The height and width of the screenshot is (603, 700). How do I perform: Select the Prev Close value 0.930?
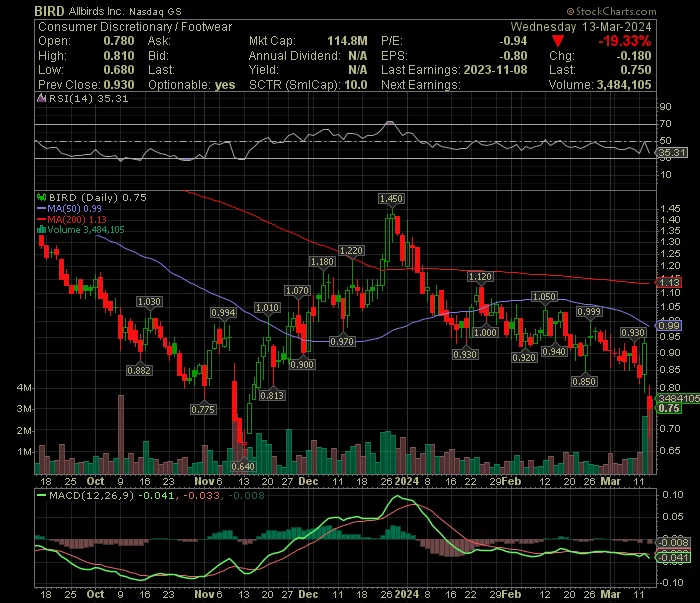pyautogui.click(x=119, y=85)
